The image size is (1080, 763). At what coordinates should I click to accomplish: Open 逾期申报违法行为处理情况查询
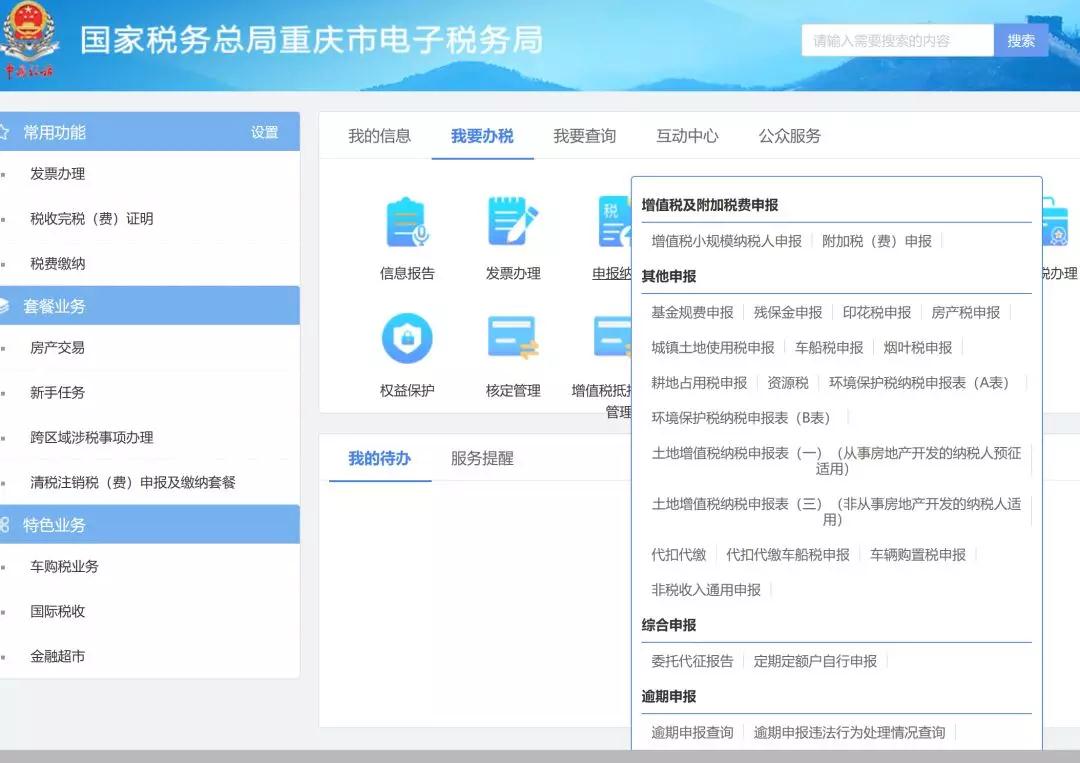849,732
